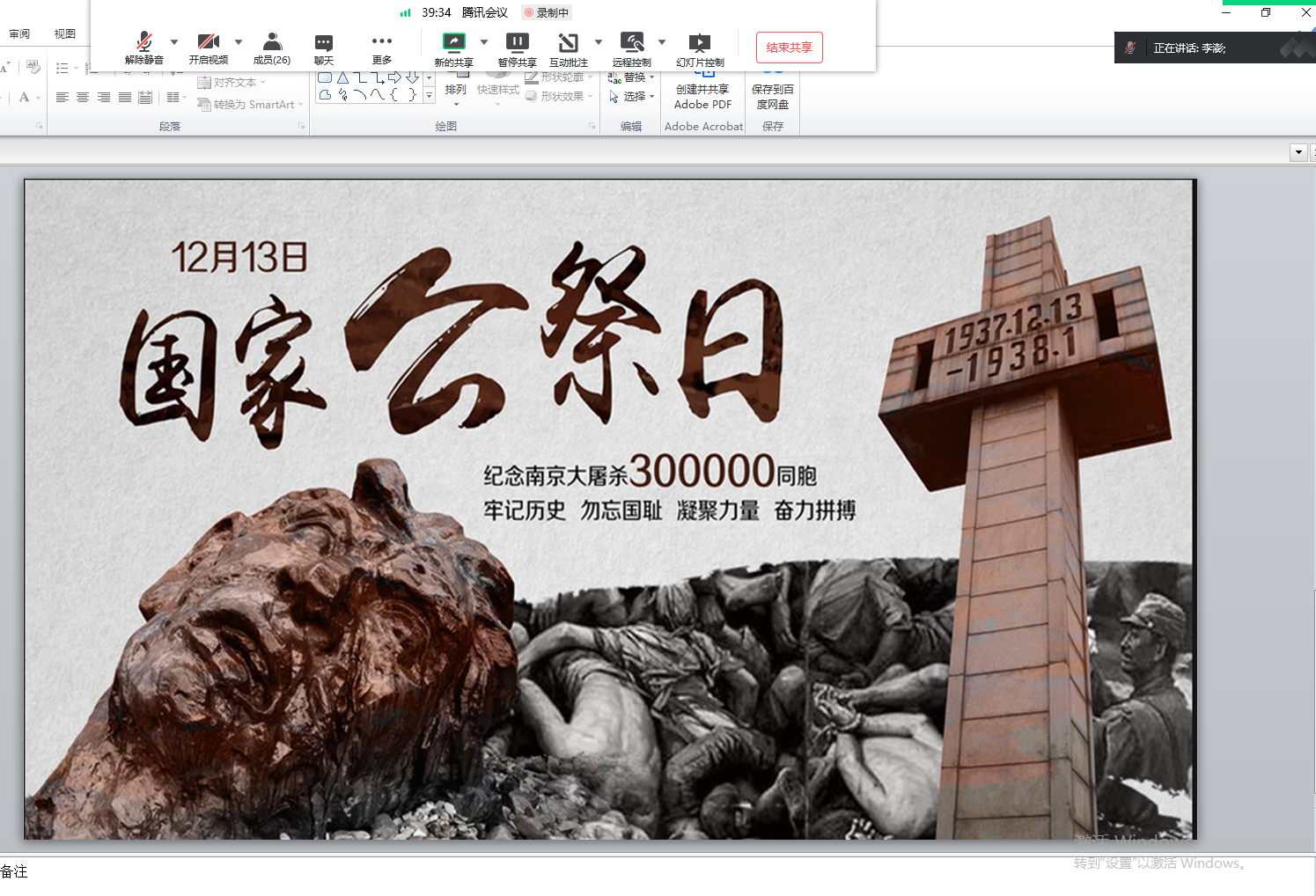Enable 互动批注 annotation tool
The width and height of the screenshot is (1316, 896).
[569, 48]
